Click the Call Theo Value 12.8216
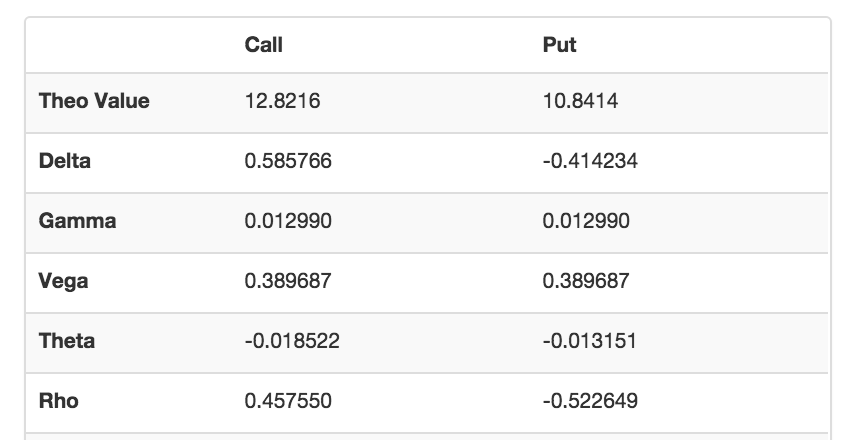The width and height of the screenshot is (860, 440). click(282, 101)
